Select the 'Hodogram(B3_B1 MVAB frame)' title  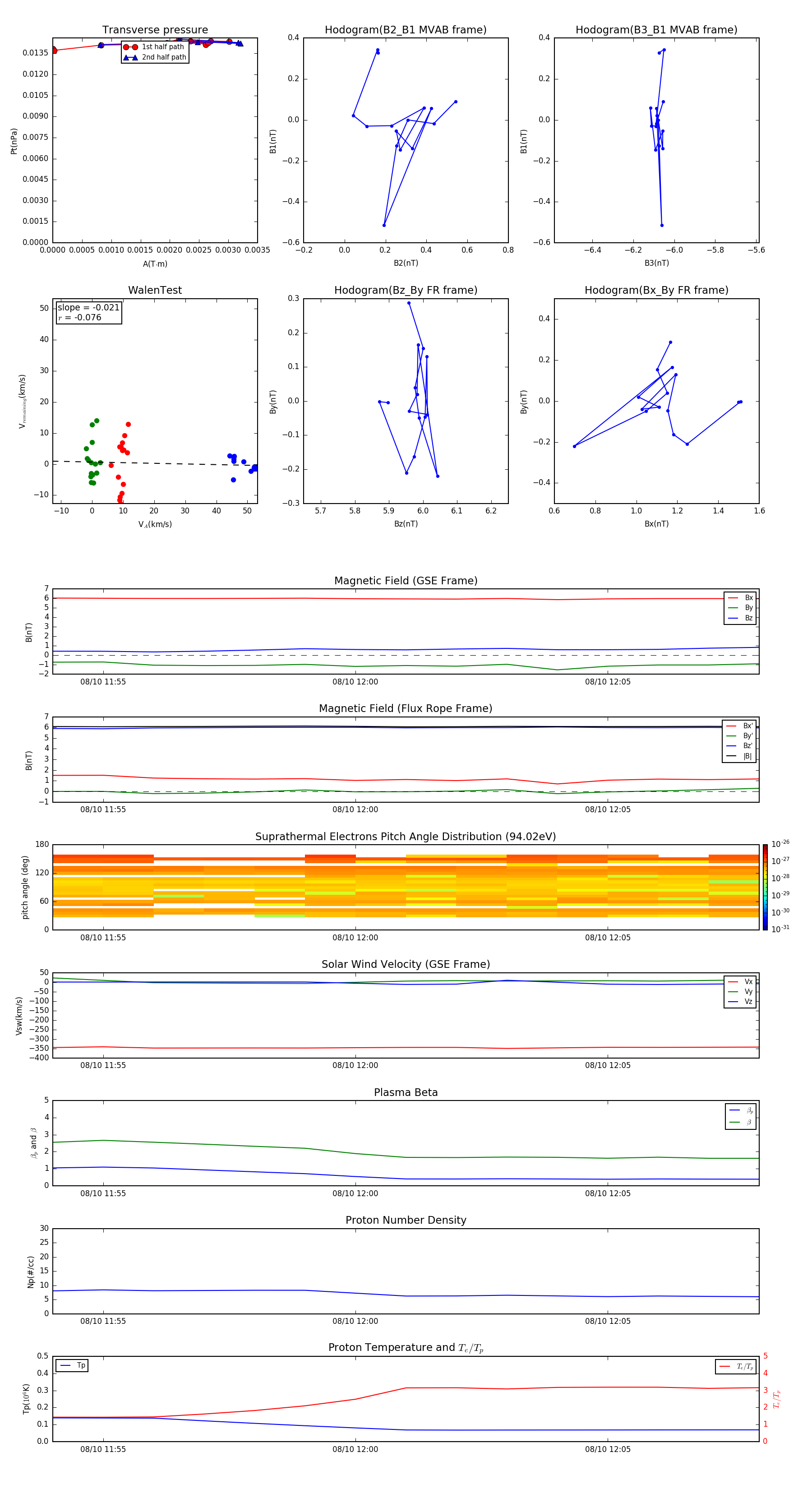pyautogui.click(x=656, y=30)
